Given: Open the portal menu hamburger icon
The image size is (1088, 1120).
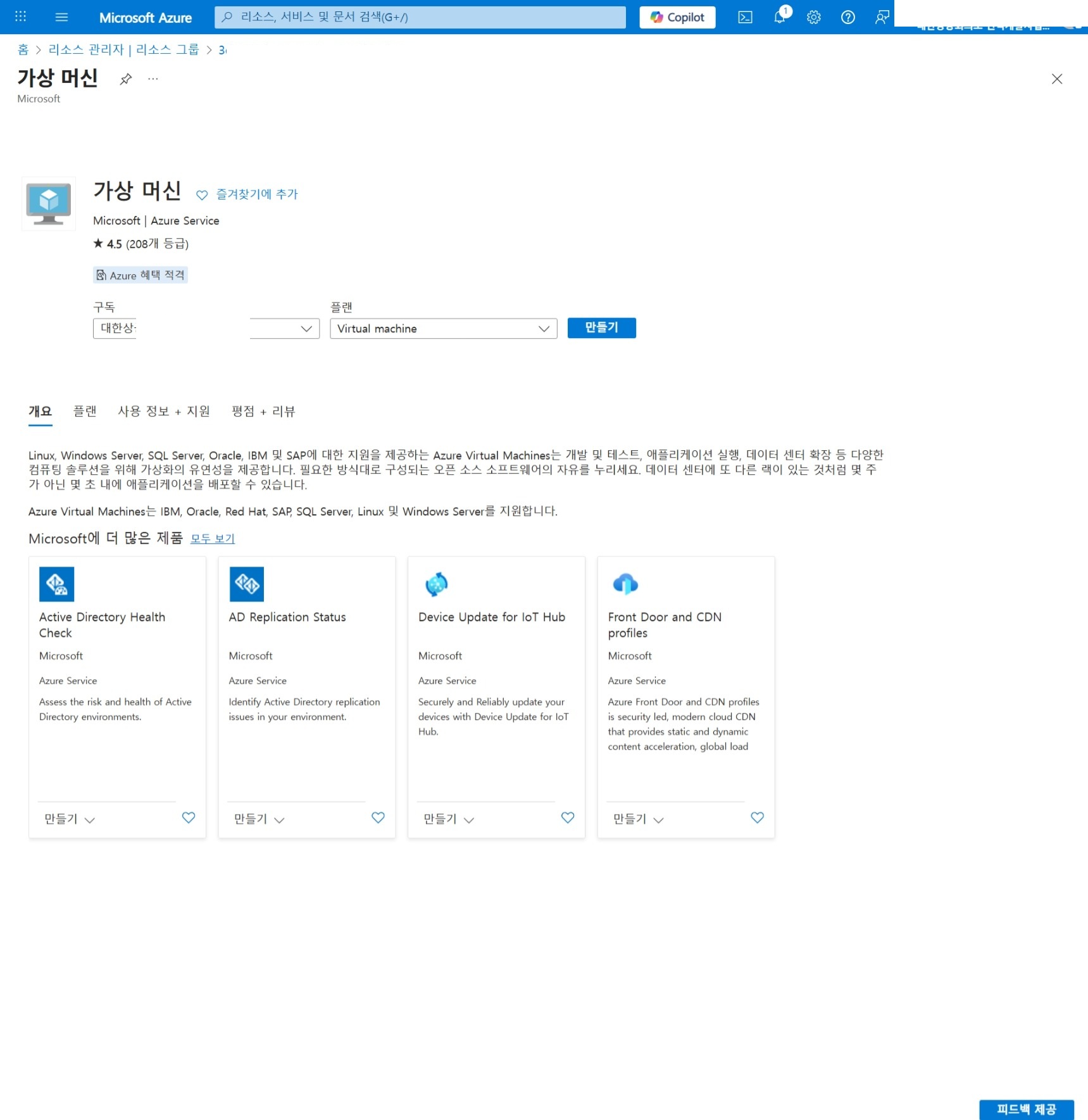Looking at the screenshot, I should click(61, 17).
